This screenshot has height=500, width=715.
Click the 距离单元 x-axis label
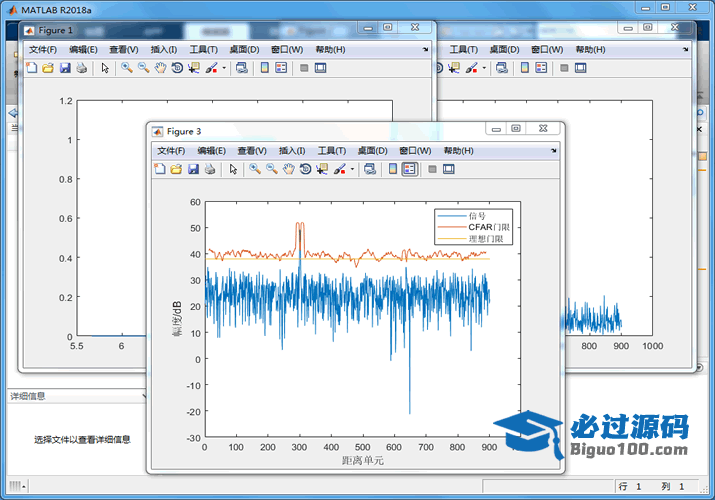click(363, 461)
